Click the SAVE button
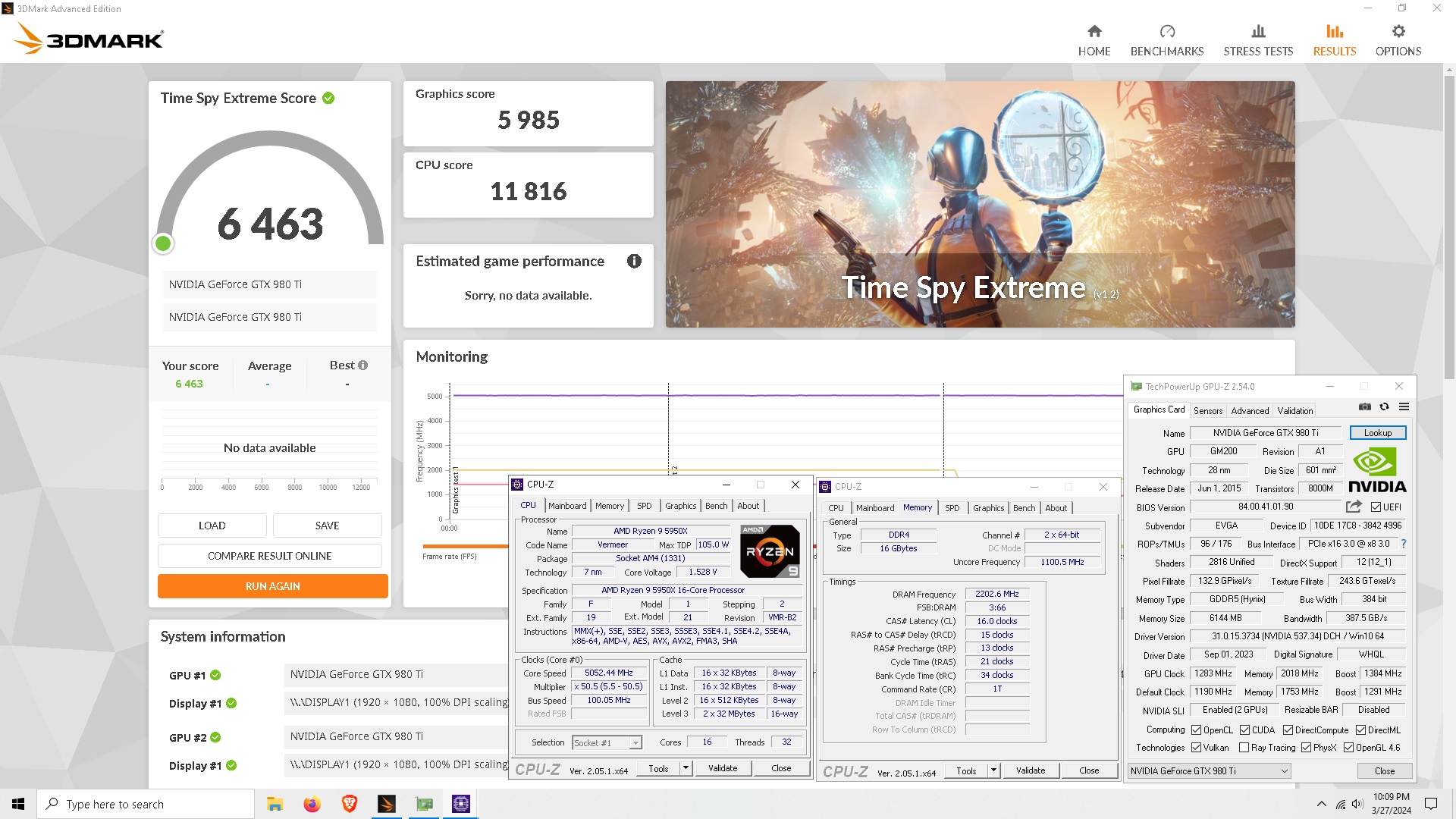 click(x=327, y=526)
